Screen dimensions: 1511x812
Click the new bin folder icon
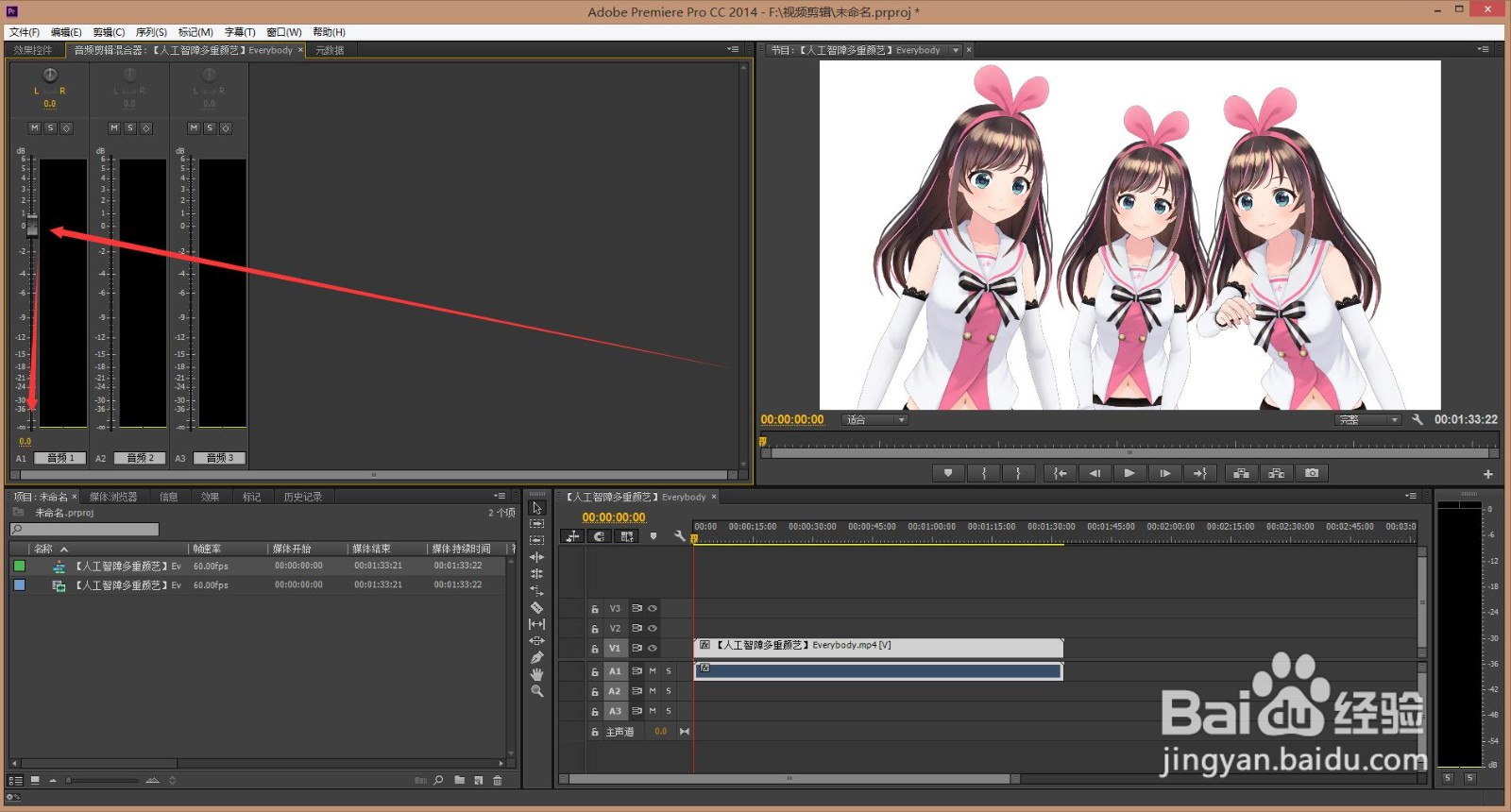click(459, 780)
